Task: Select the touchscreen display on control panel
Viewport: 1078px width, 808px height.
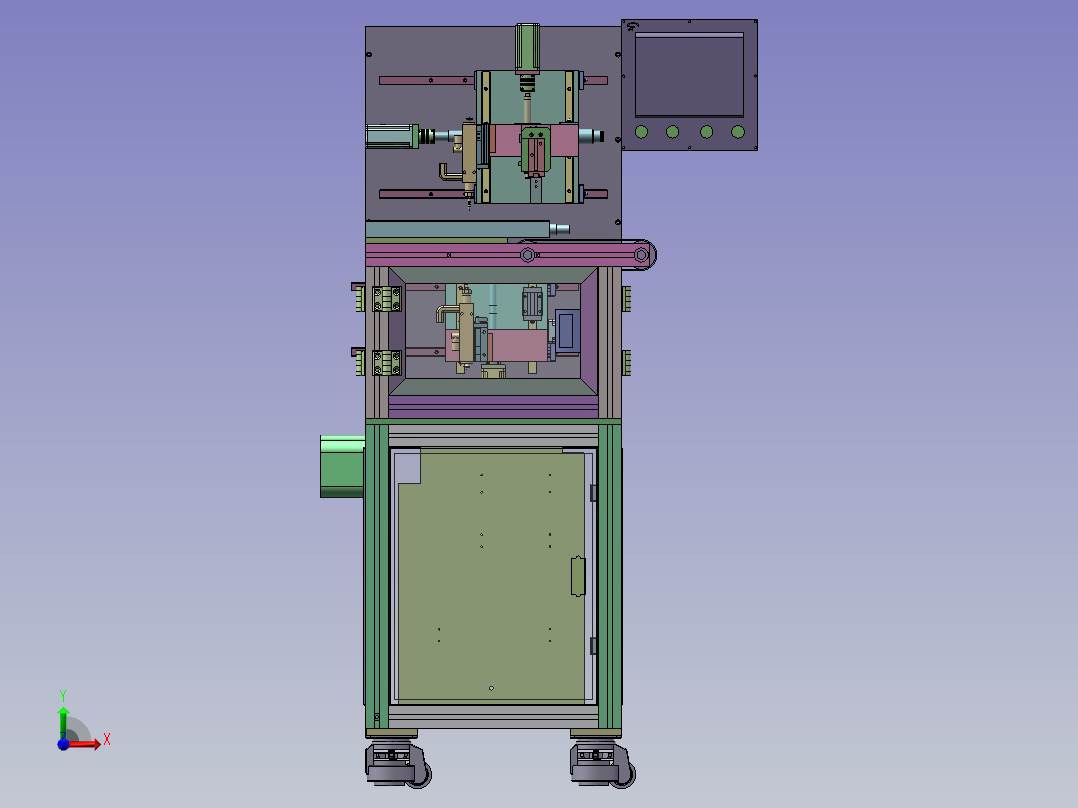Action: point(689,74)
